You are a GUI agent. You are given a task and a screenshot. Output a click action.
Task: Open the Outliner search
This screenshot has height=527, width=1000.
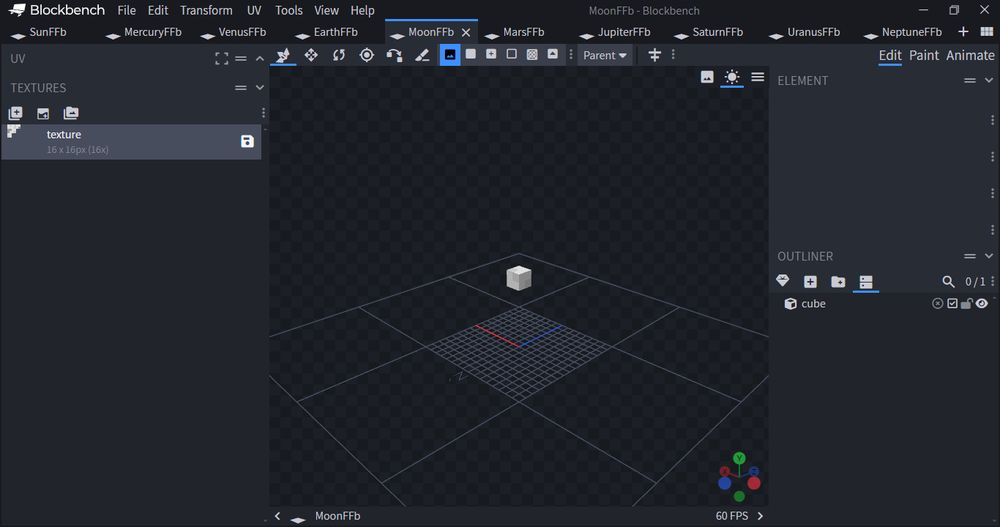tap(948, 281)
